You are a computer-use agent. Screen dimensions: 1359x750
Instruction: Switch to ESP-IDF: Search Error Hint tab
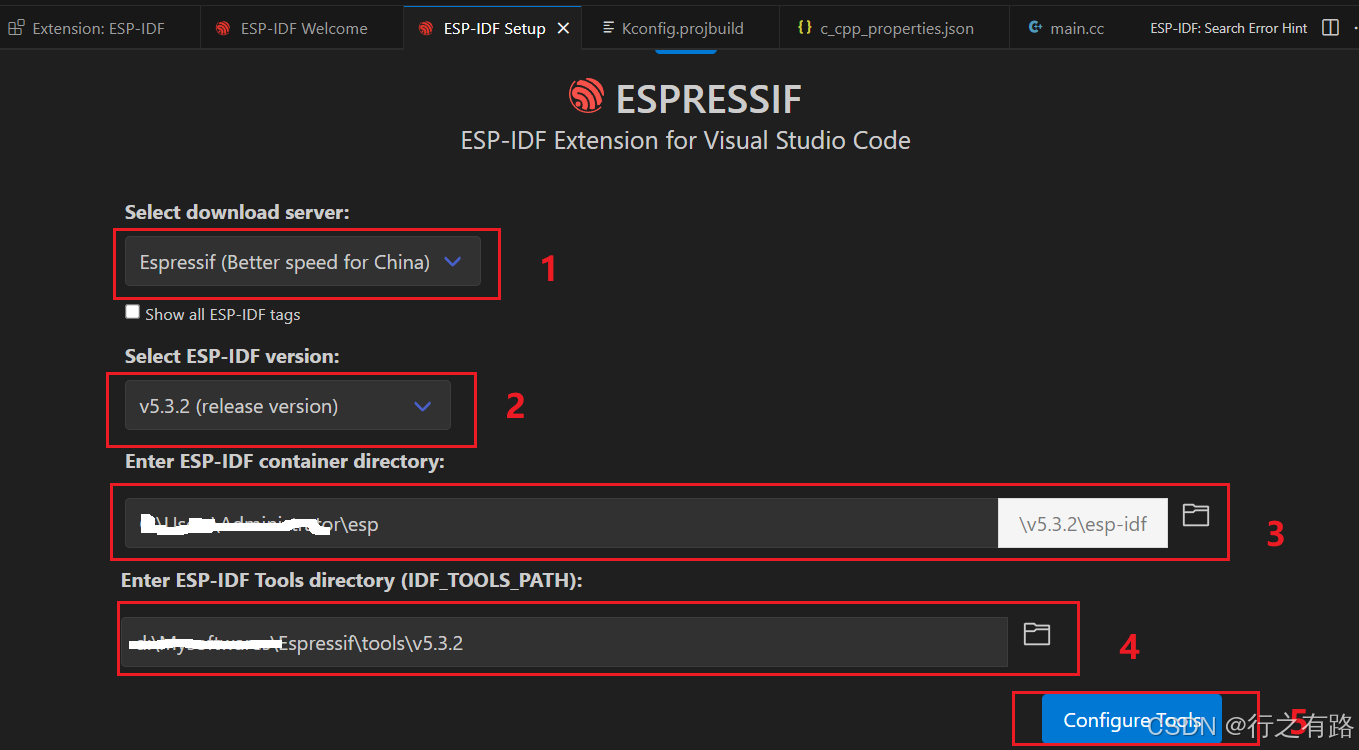(1228, 28)
